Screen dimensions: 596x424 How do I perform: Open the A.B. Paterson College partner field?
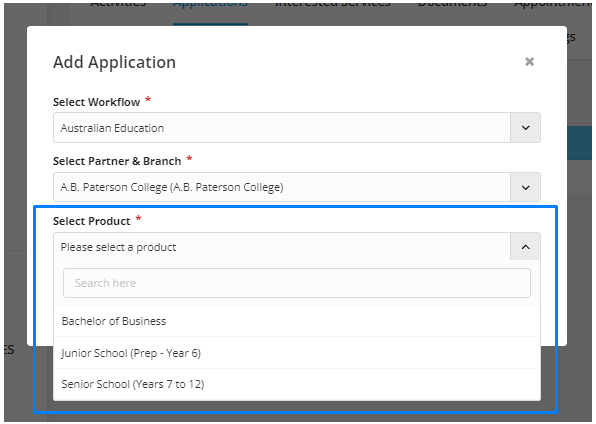tap(282, 187)
